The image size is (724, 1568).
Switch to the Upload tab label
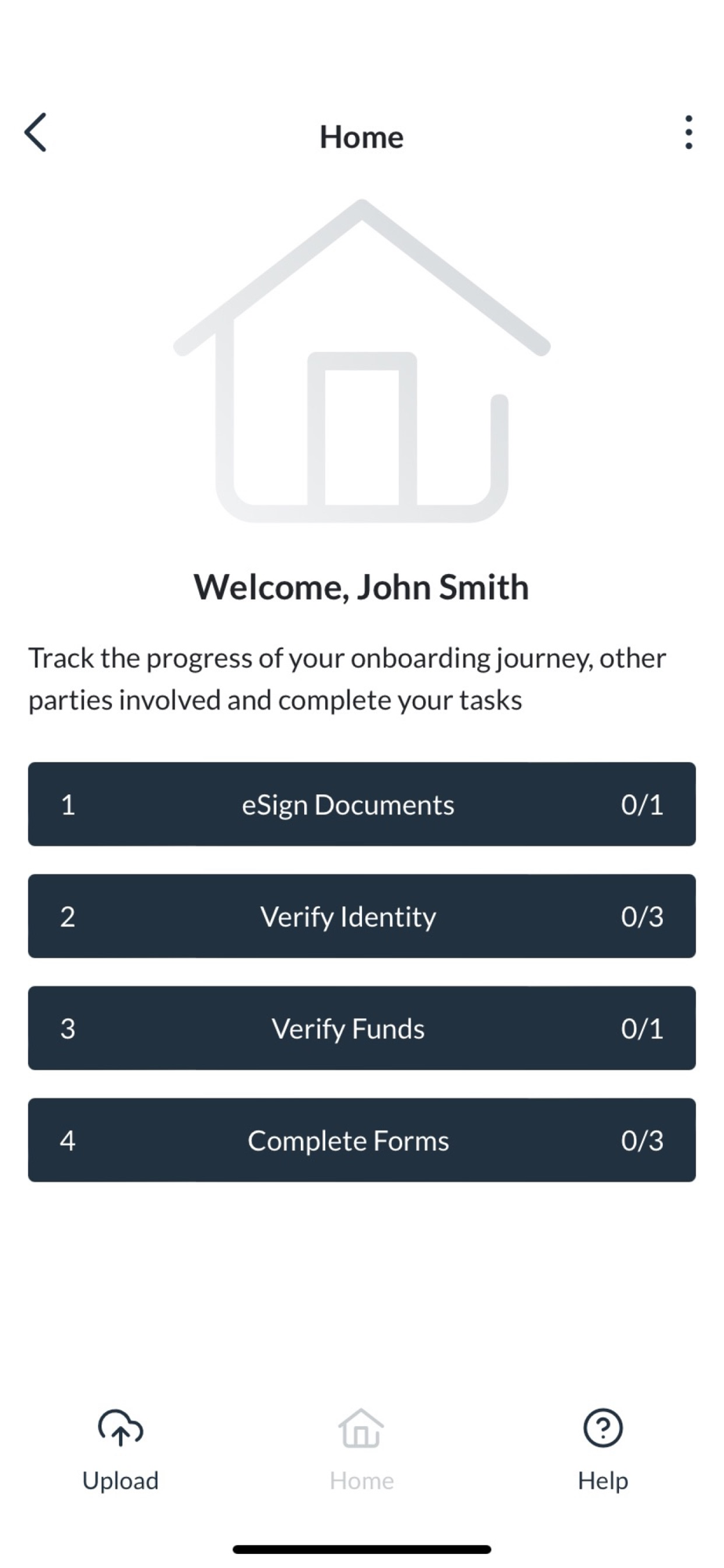[x=121, y=1480]
